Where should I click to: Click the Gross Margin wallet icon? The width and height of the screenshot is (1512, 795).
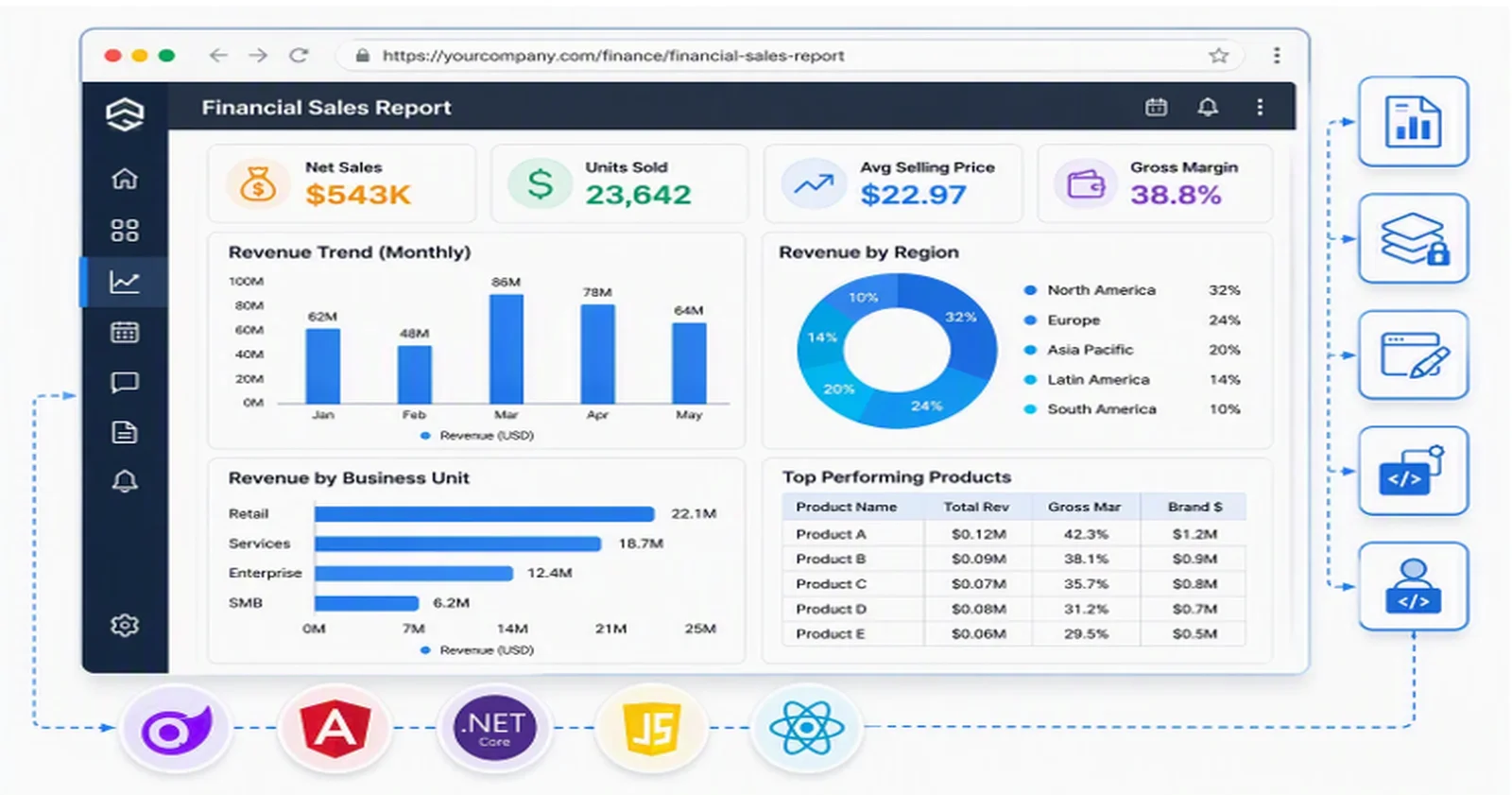point(1085,183)
